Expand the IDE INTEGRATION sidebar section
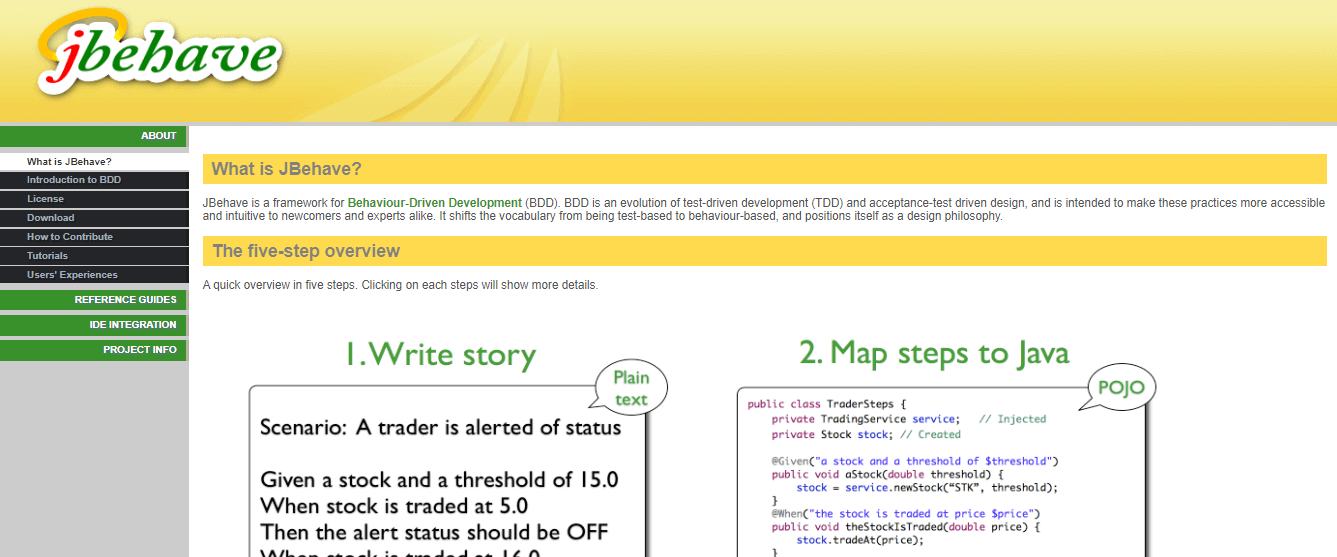Image resolution: width=1337 pixels, height=557 pixels. [x=94, y=325]
